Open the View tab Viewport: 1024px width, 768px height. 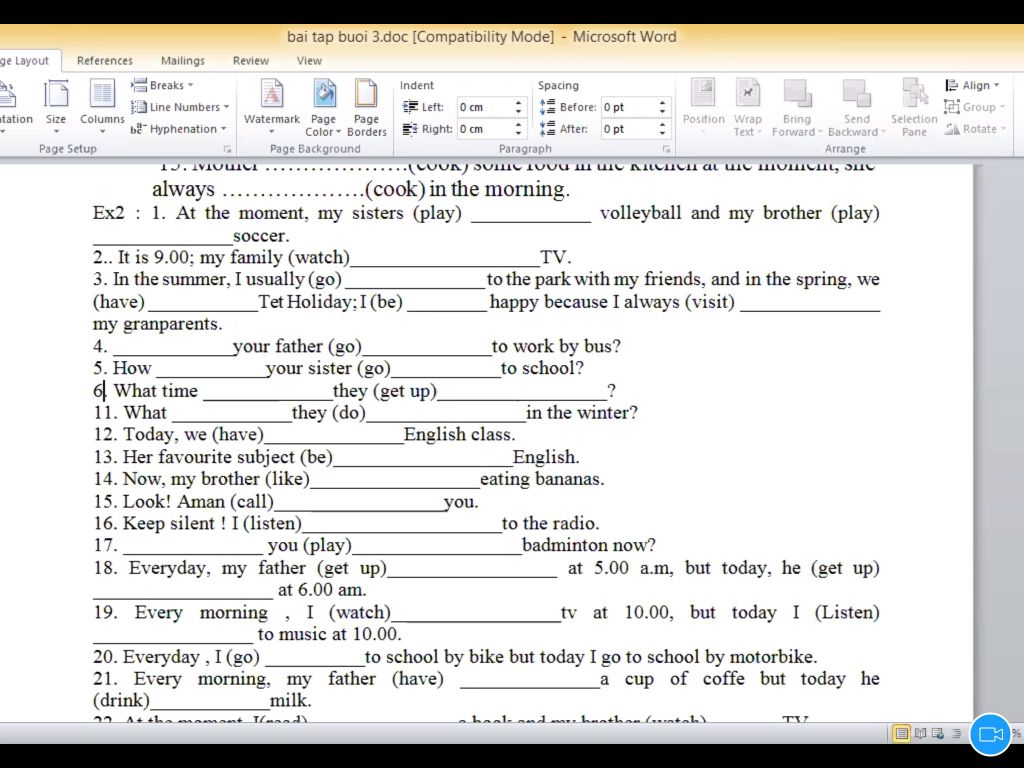pos(309,61)
